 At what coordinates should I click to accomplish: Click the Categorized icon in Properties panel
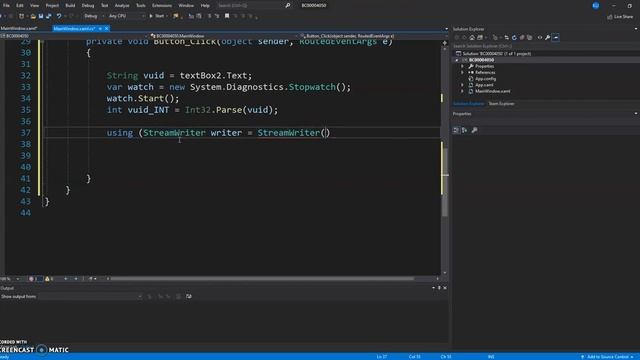456,130
